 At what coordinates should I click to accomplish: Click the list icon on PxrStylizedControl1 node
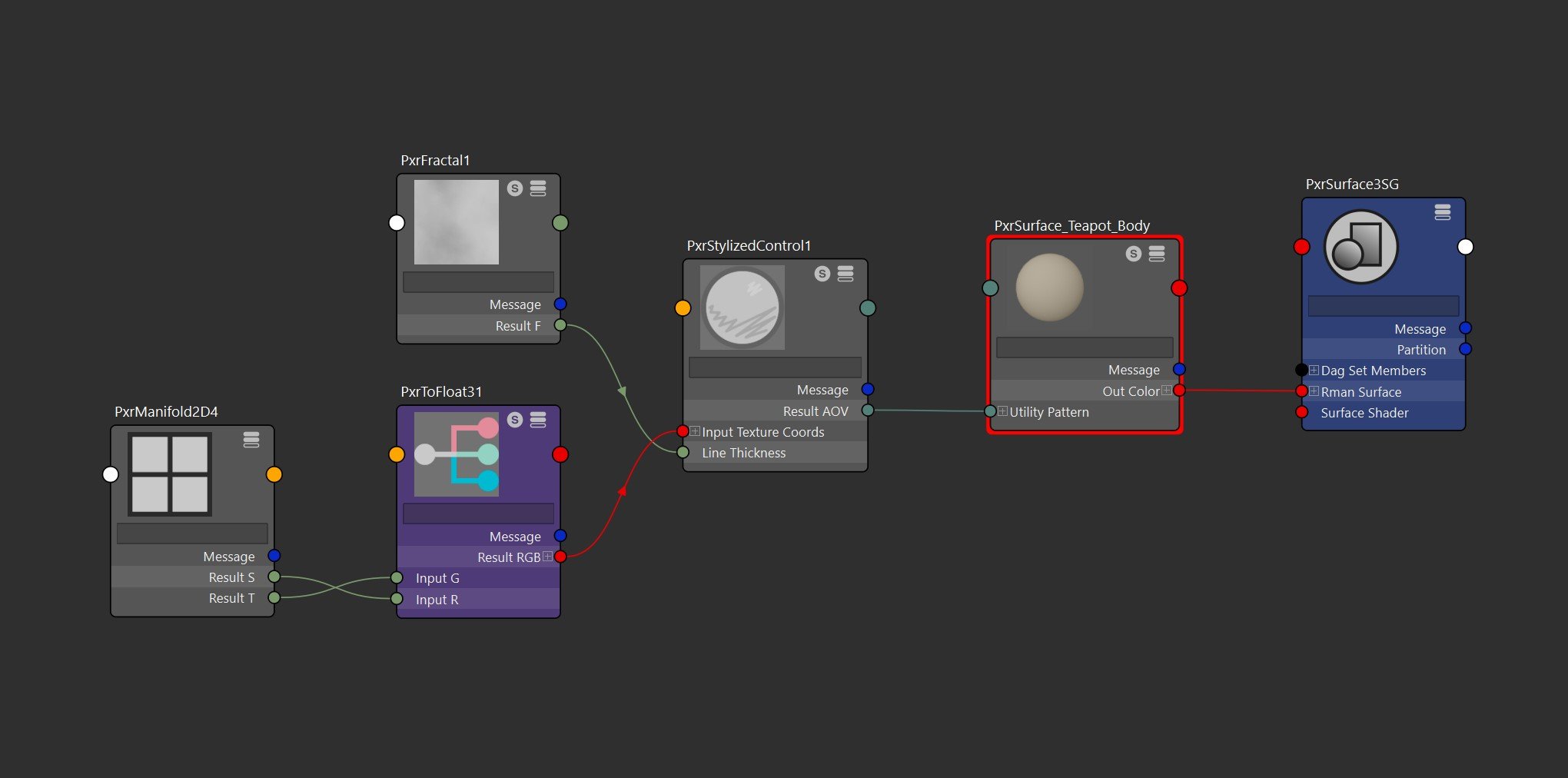tap(845, 274)
